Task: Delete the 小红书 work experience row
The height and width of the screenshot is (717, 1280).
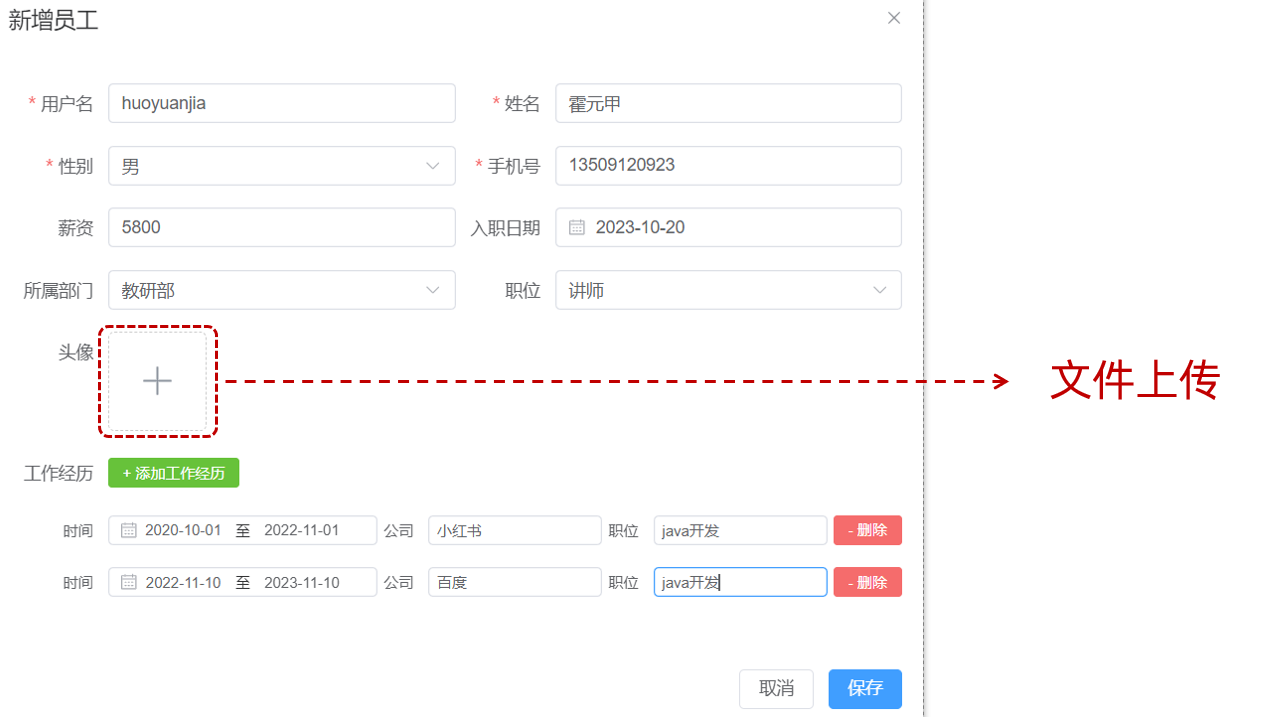Action: [868, 530]
